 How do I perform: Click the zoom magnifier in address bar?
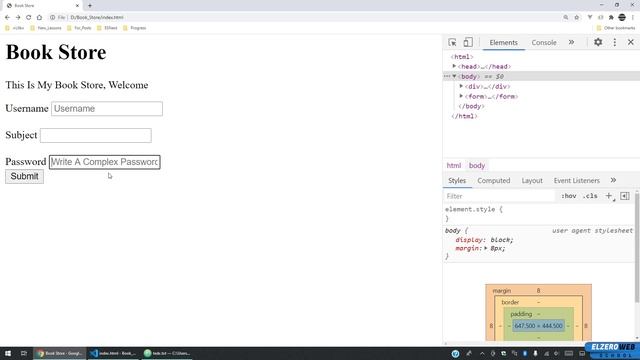[566, 18]
